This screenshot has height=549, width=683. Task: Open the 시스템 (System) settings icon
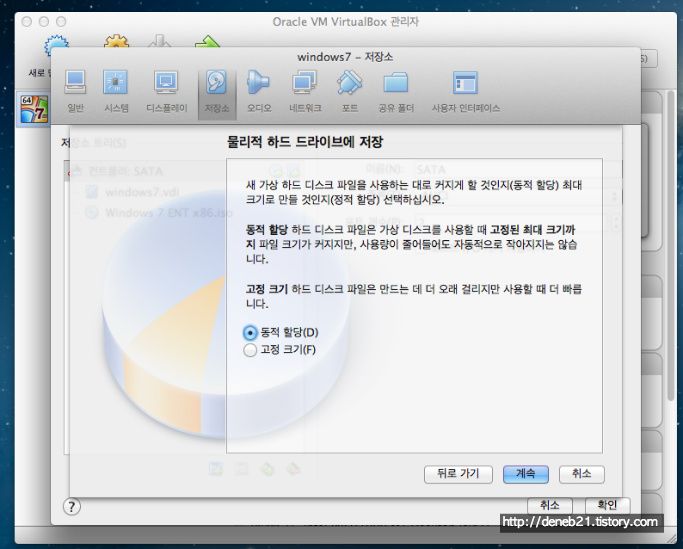pyautogui.click(x=116, y=91)
